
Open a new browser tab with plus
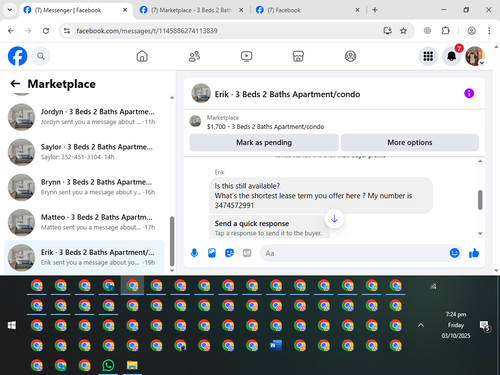375,10
